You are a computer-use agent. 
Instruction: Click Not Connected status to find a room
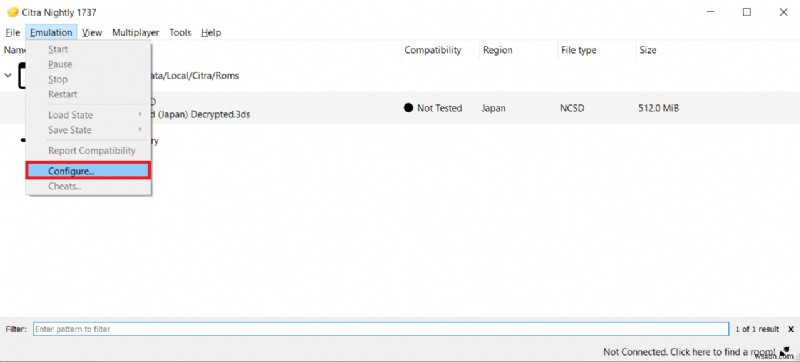pyautogui.click(x=689, y=352)
